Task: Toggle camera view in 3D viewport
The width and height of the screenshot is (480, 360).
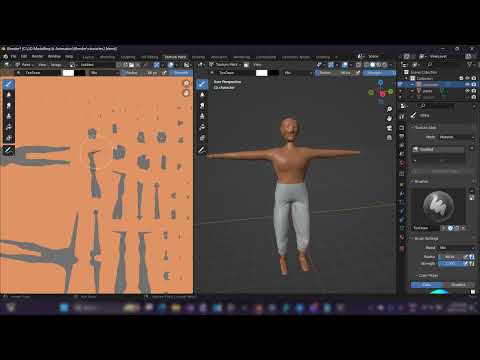Action: click(x=389, y=128)
